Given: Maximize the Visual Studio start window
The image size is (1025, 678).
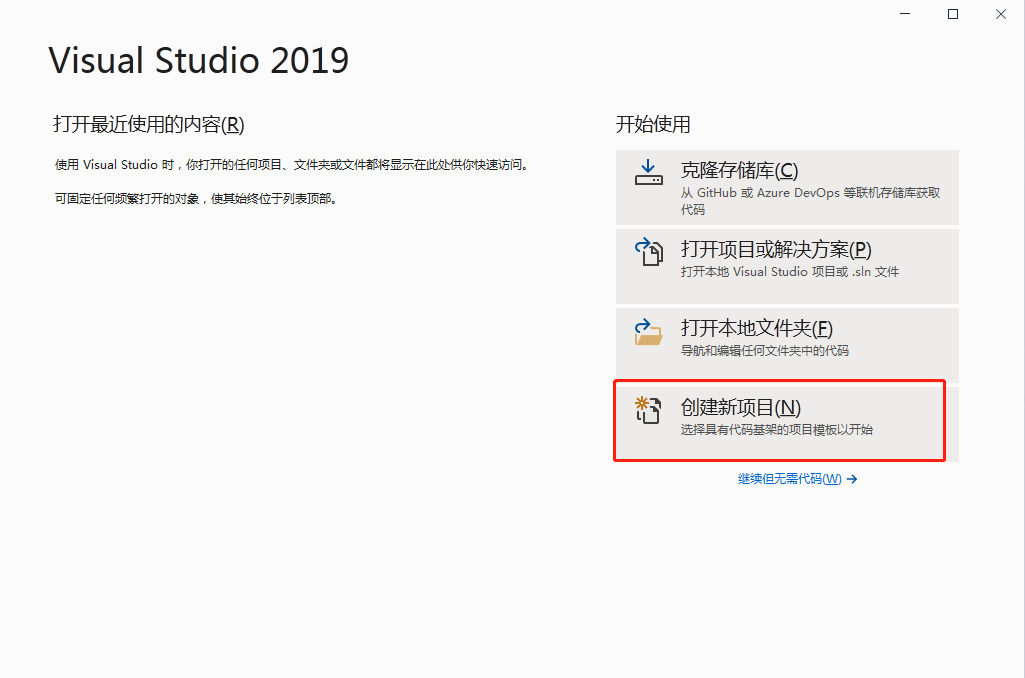Looking at the screenshot, I should (x=953, y=14).
